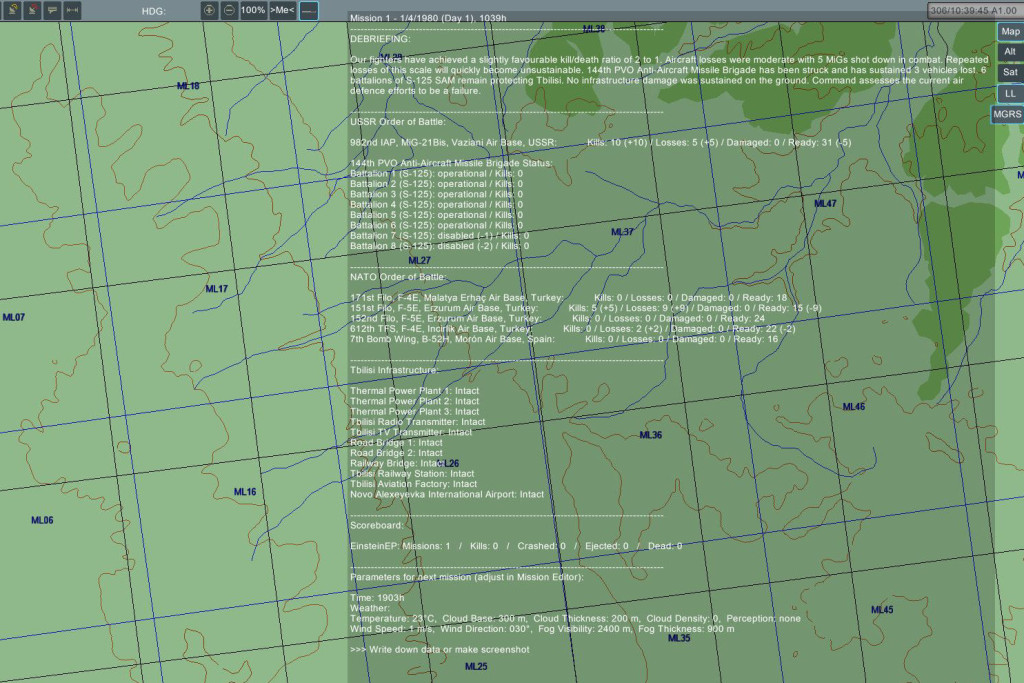Image resolution: width=1024 pixels, height=683 pixels.
Task: Select the LL coordinate format button
Action: 1010,93
